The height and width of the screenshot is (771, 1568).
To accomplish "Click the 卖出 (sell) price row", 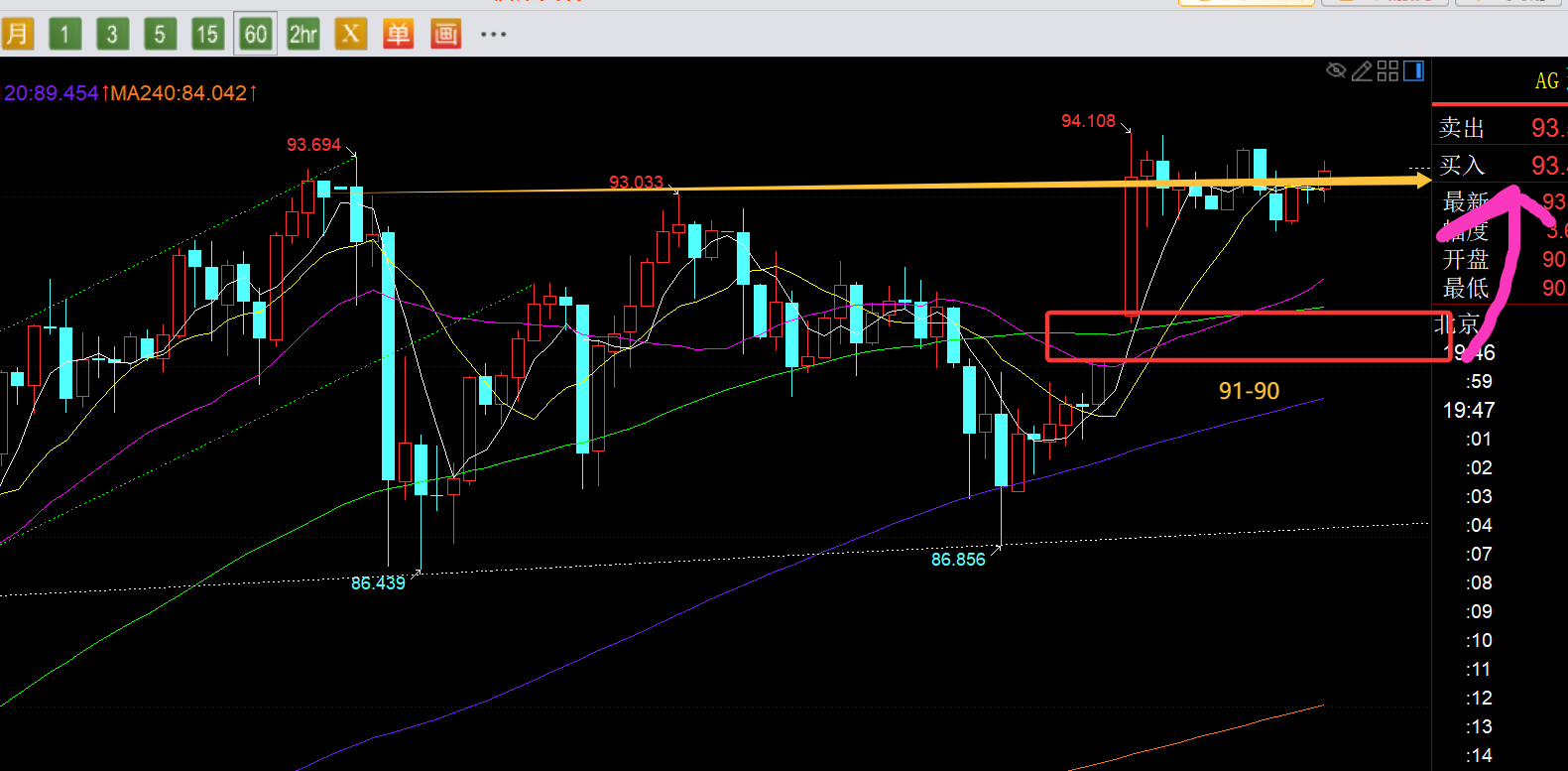I will [1500, 128].
